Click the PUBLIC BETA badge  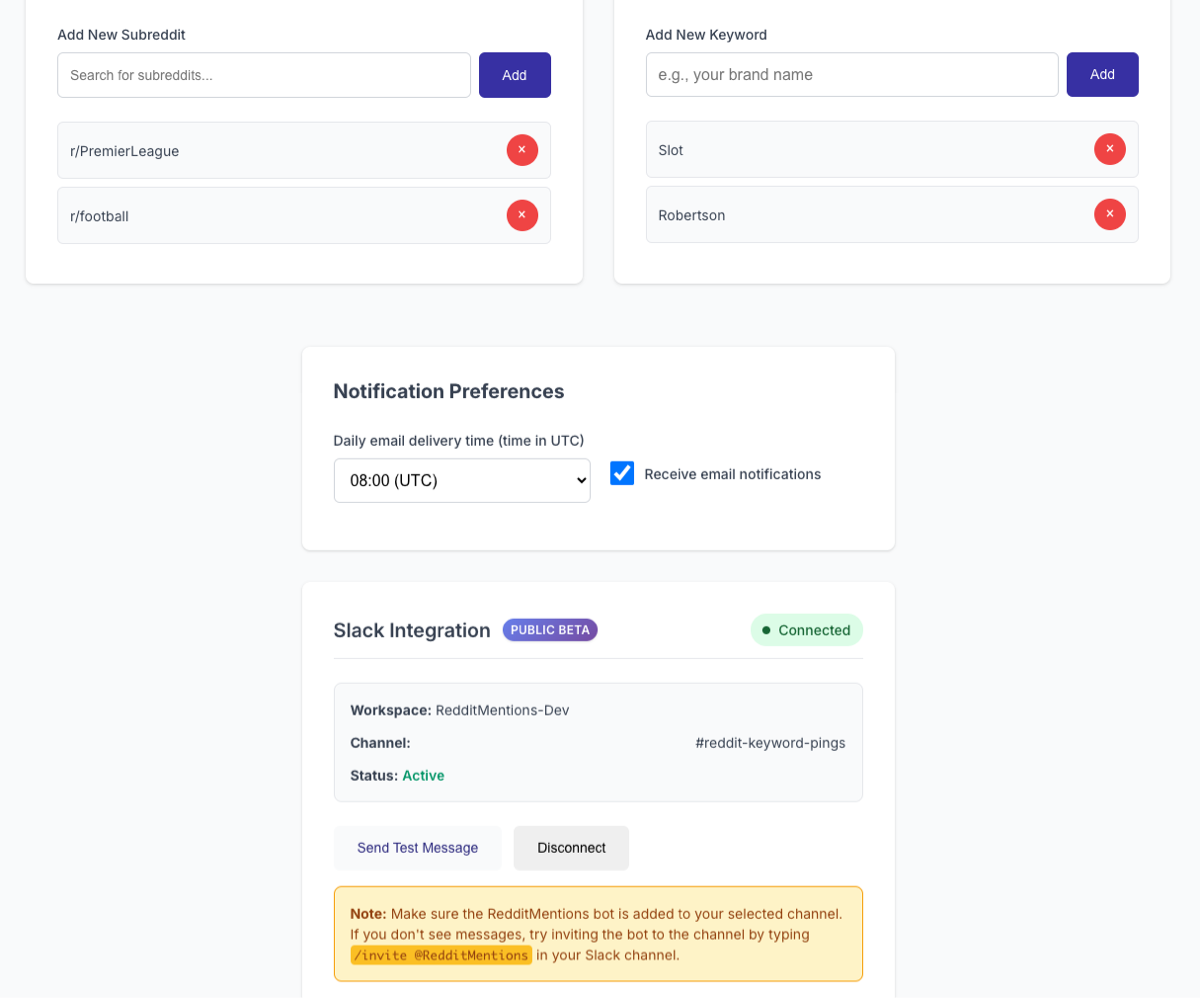pyautogui.click(x=549, y=630)
